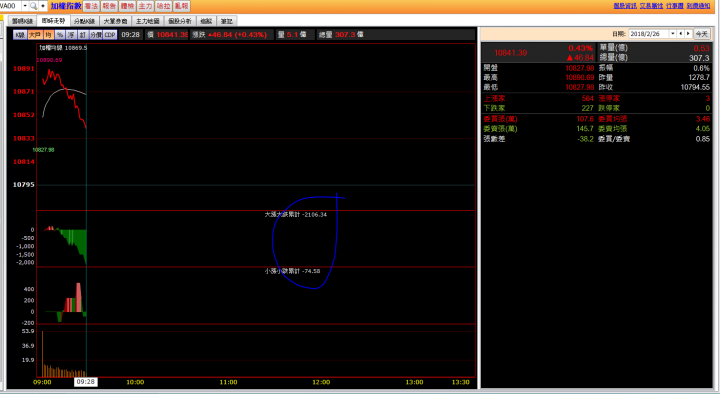Switch to the 個股分析 tab
The height and width of the screenshot is (394, 720).
(x=180, y=21)
